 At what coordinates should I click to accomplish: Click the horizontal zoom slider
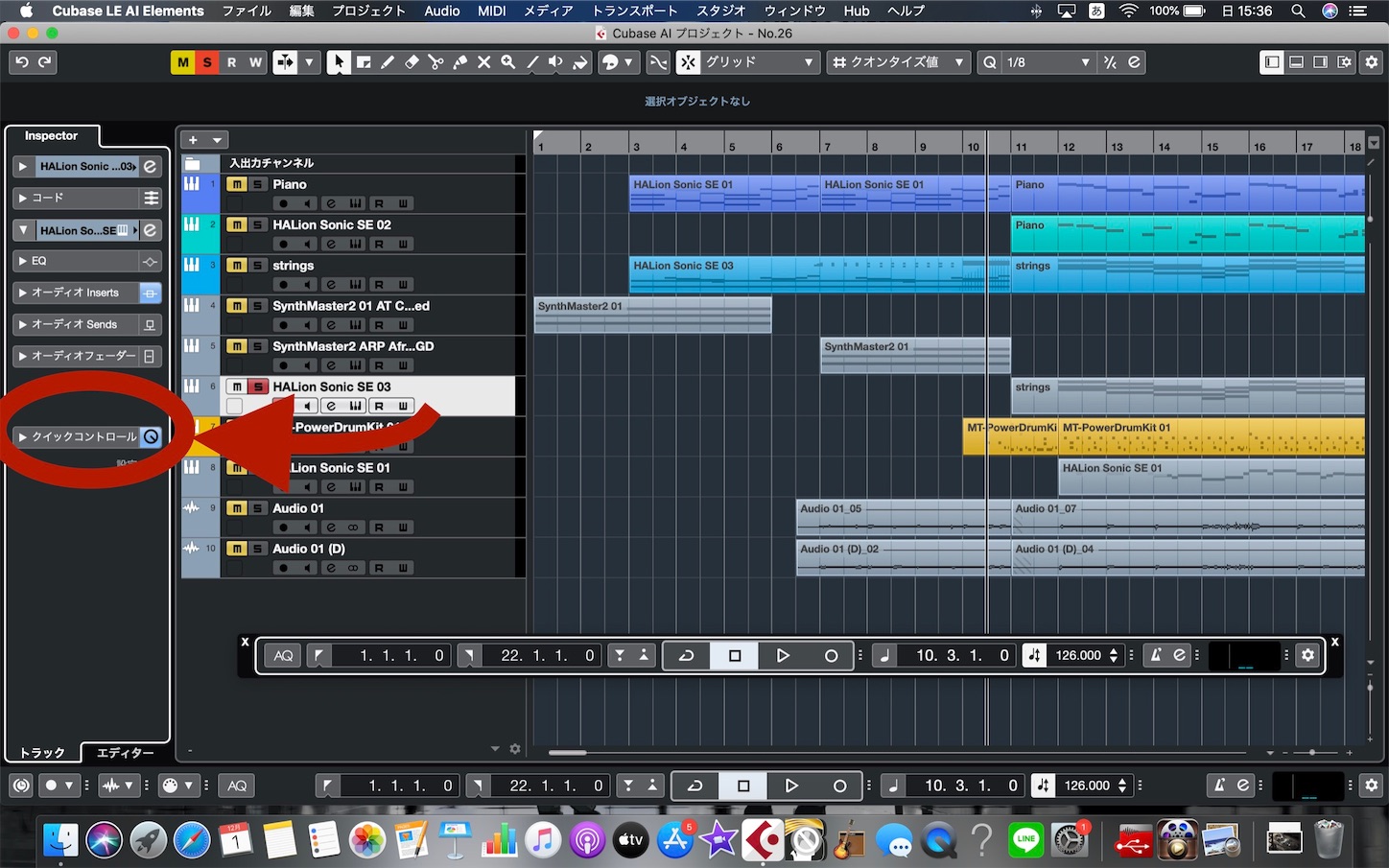tap(1311, 753)
